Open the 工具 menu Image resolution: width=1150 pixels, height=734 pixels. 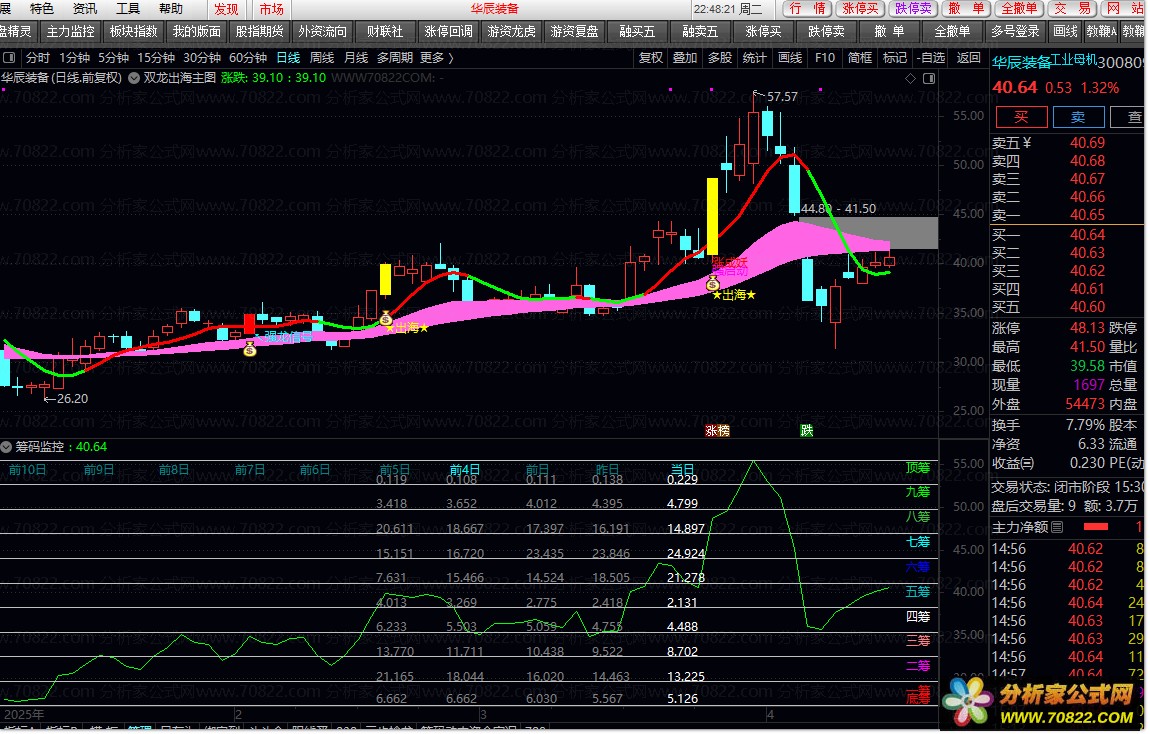point(128,9)
